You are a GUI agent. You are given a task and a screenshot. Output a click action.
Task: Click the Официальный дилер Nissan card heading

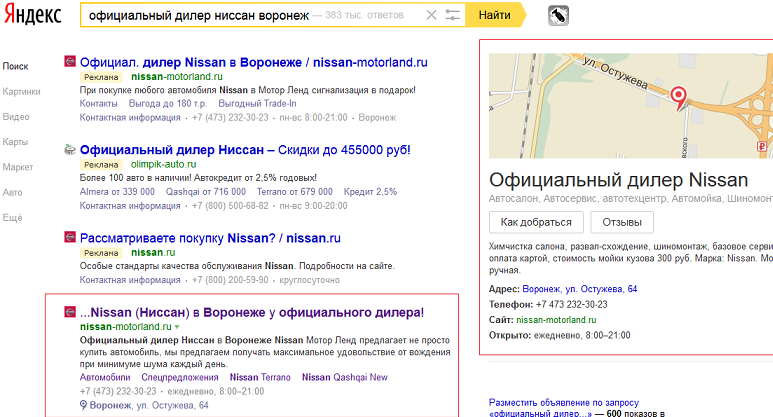click(x=618, y=180)
